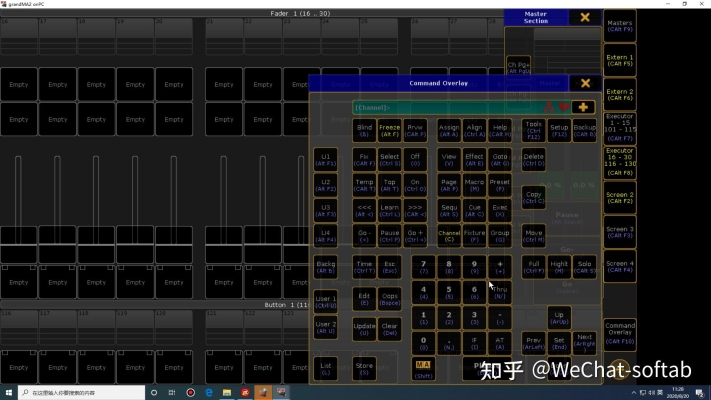Toggle the Blind key

(364, 130)
